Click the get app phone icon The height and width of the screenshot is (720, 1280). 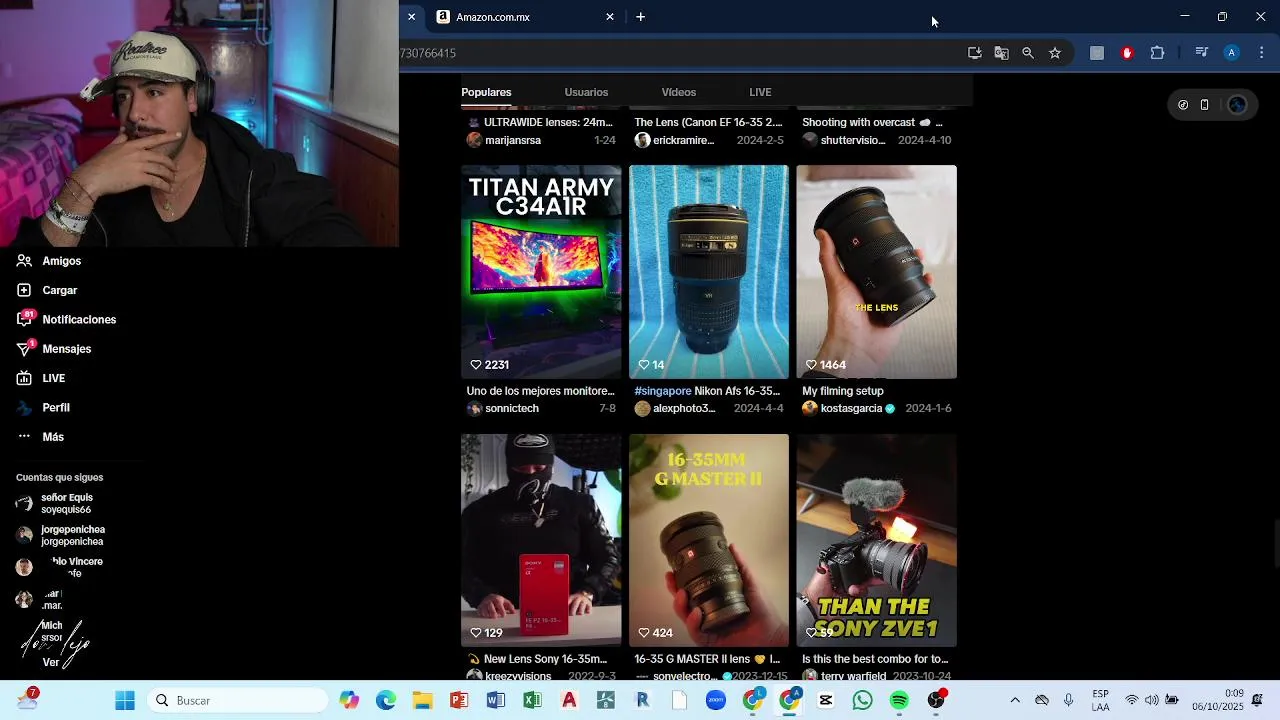pos(1204,105)
